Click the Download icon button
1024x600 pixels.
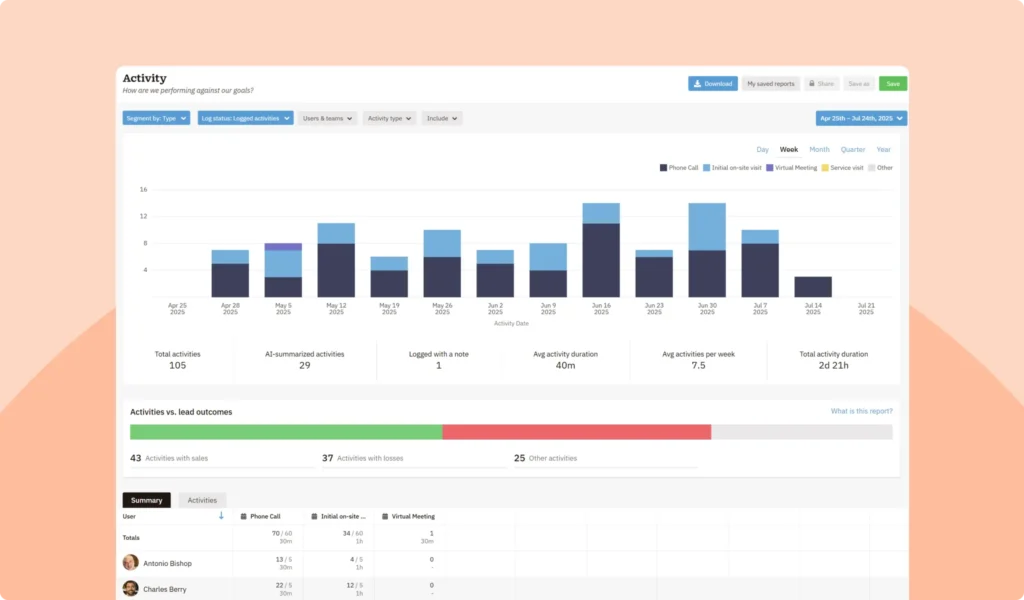(698, 84)
